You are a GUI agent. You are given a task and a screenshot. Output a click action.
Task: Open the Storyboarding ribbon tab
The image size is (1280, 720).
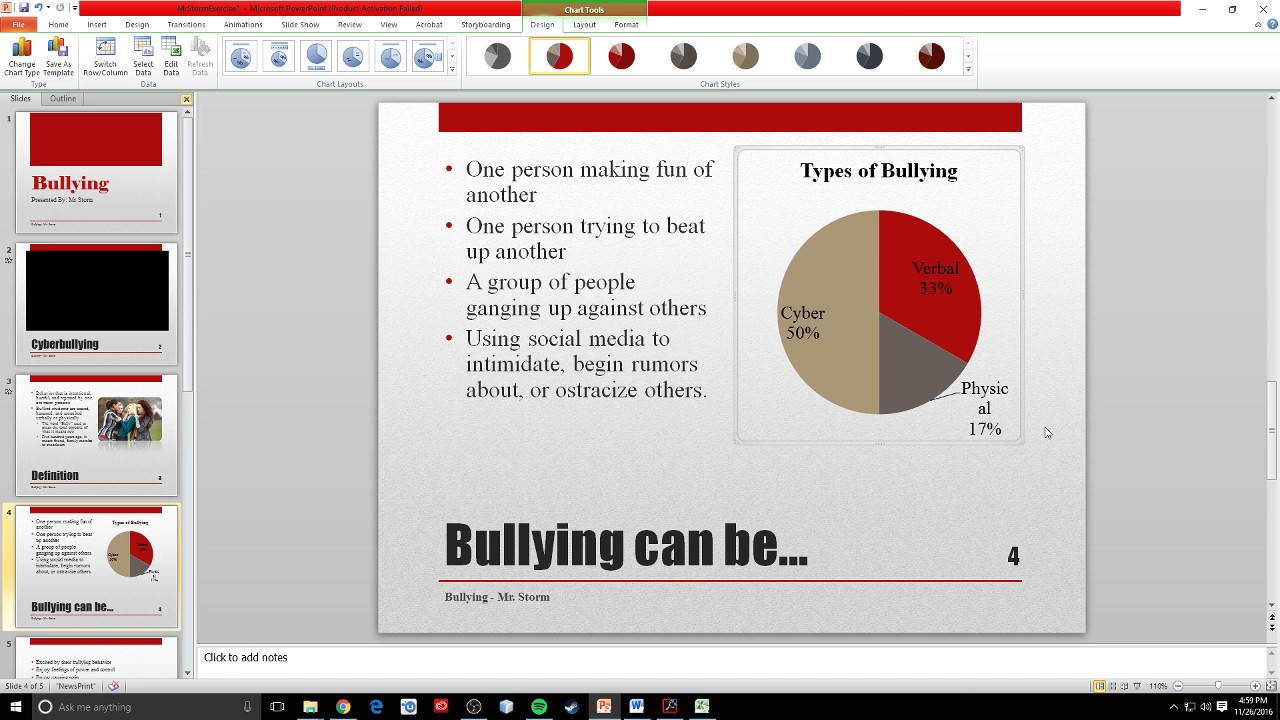coord(485,24)
